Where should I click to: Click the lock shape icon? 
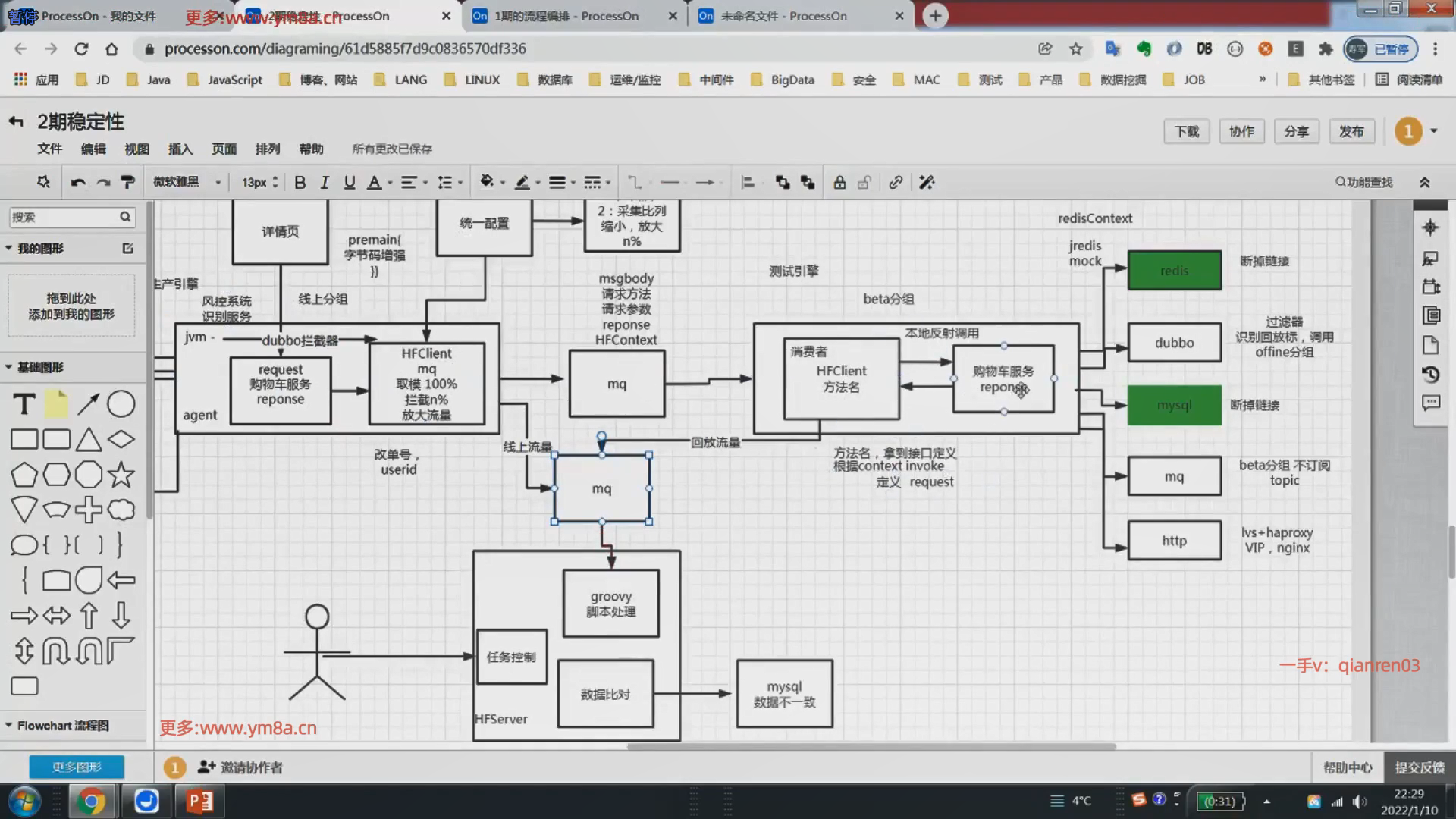(839, 183)
